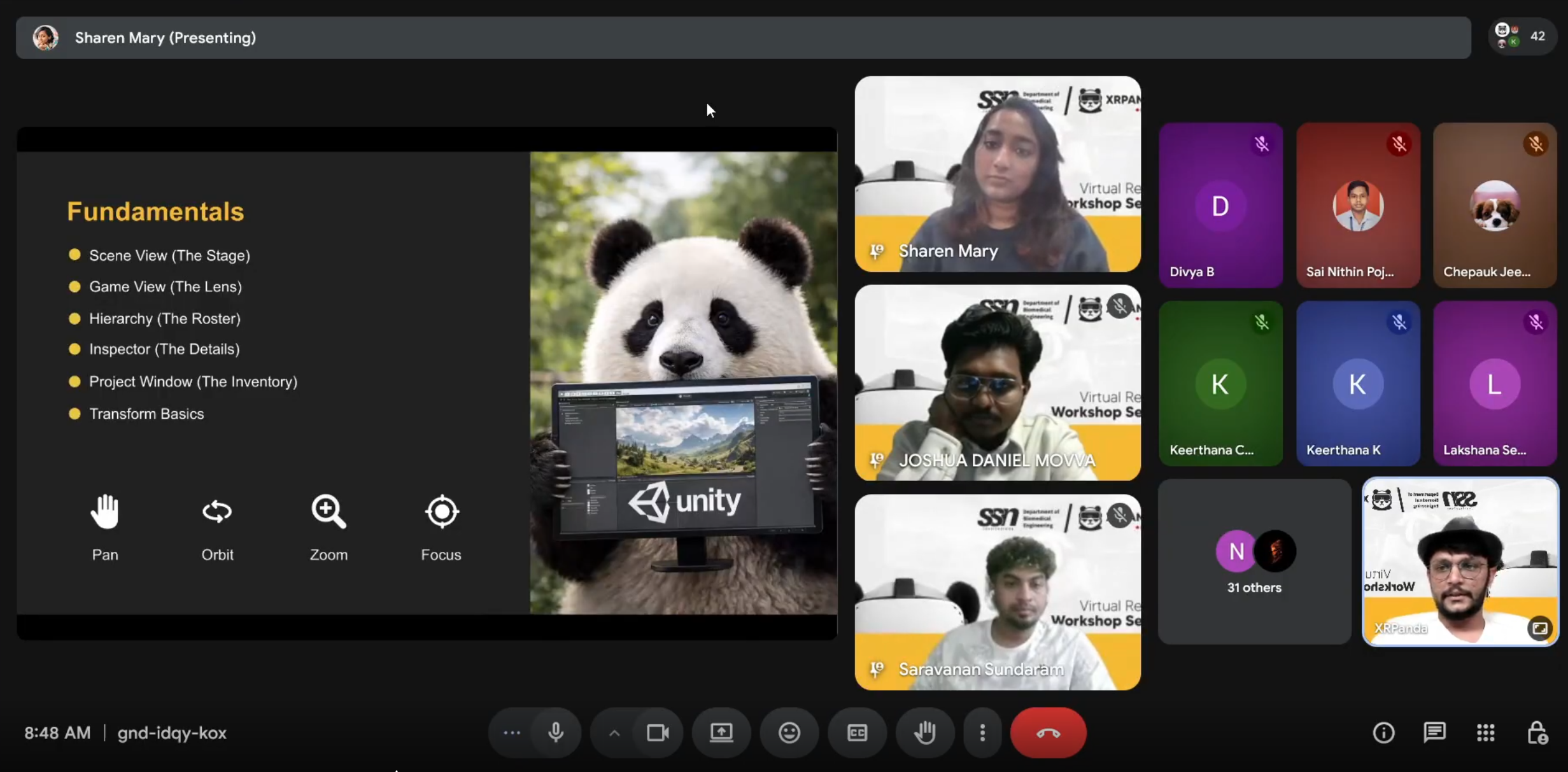Toggle closed captions (CC) button
Viewport: 1568px width, 772px height.
pyautogui.click(x=857, y=733)
